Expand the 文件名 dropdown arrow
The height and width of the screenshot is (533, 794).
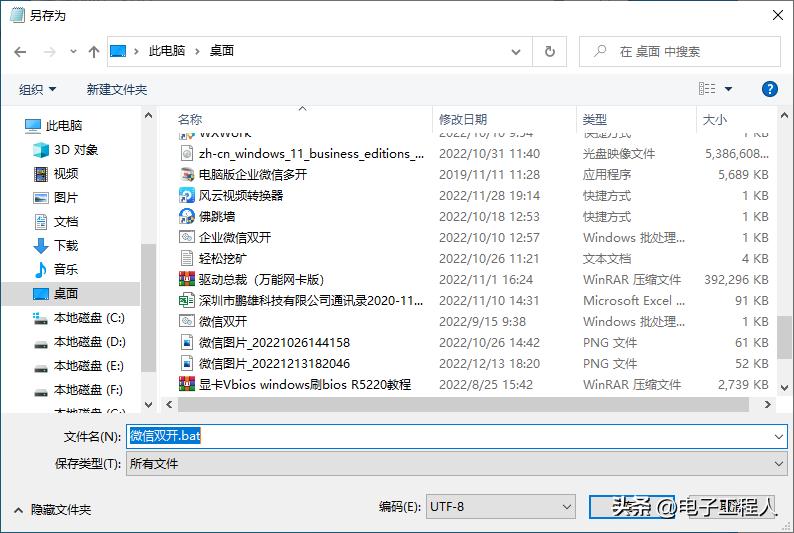coord(779,436)
